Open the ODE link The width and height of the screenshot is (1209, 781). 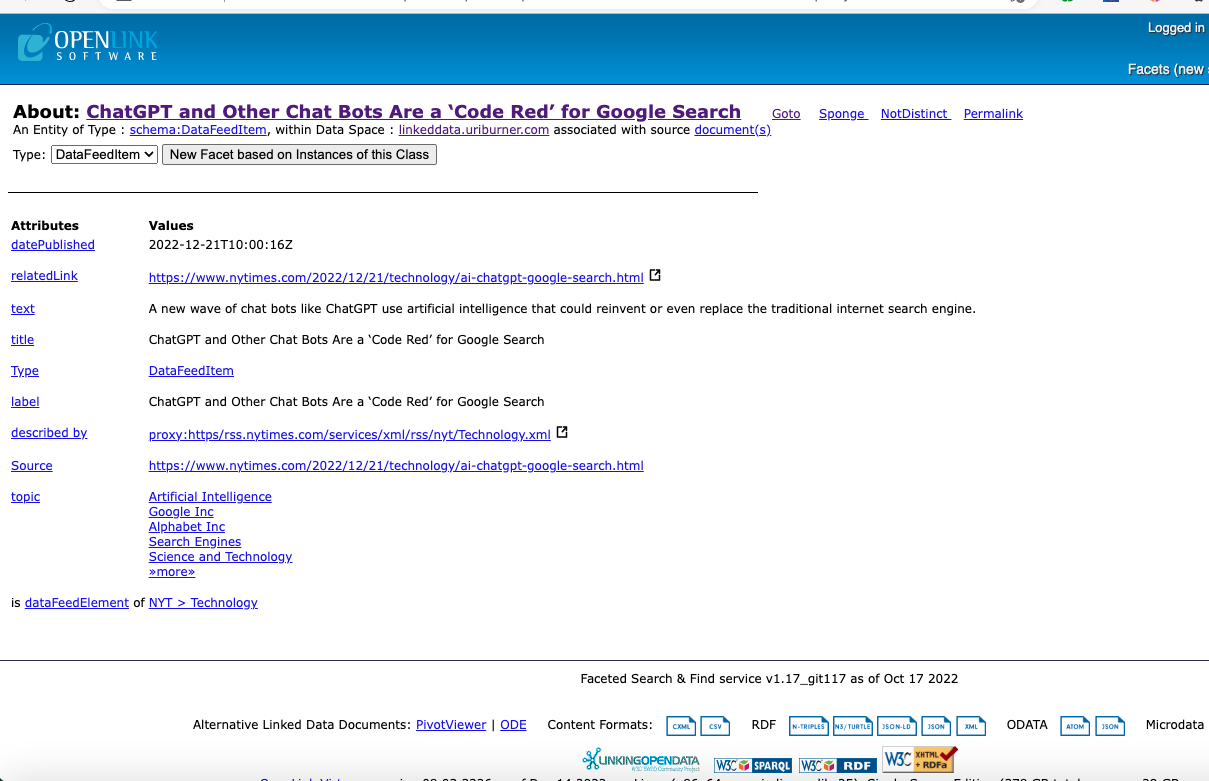[513, 725]
